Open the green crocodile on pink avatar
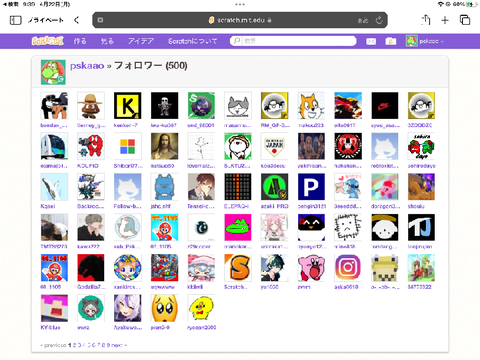Screen dimensions: 480x360 (x=238, y=227)
